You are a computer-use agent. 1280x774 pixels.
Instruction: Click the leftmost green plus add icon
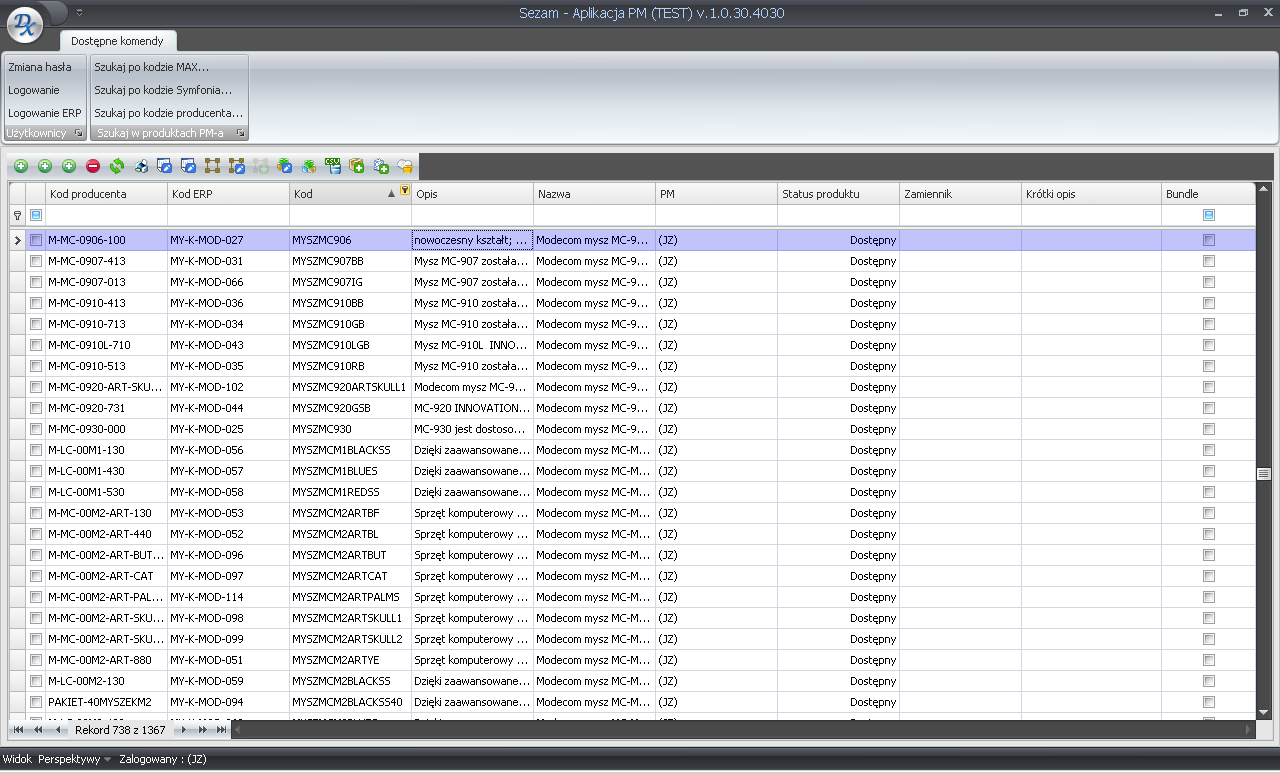[21, 166]
